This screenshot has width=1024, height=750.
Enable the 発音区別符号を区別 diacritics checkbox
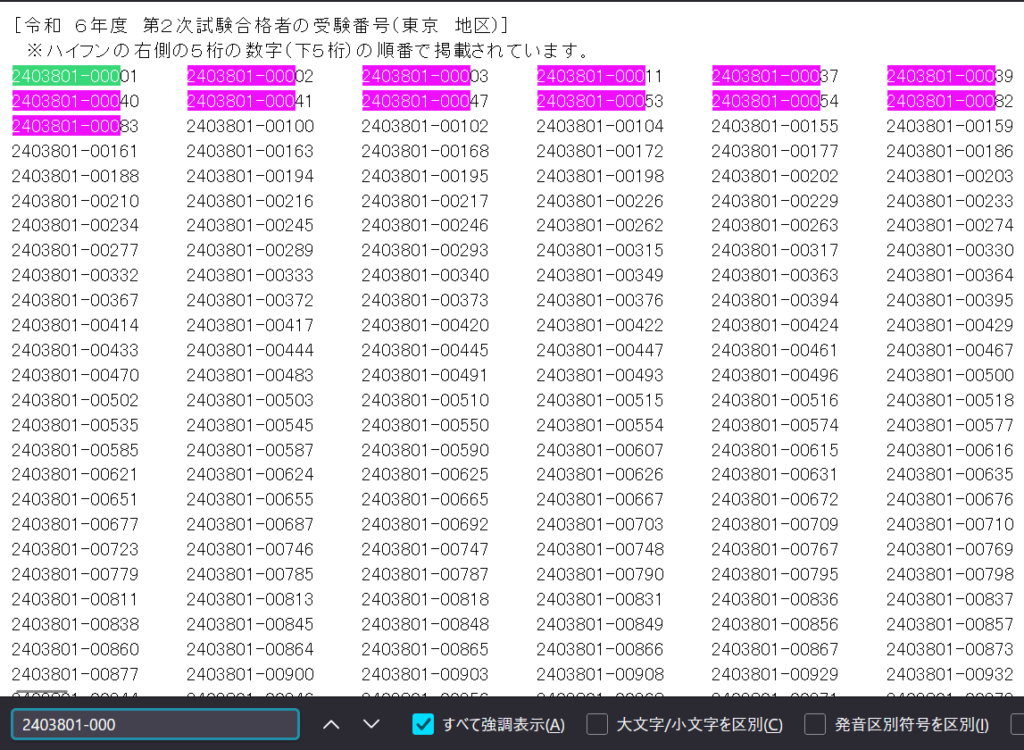[x=815, y=724]
